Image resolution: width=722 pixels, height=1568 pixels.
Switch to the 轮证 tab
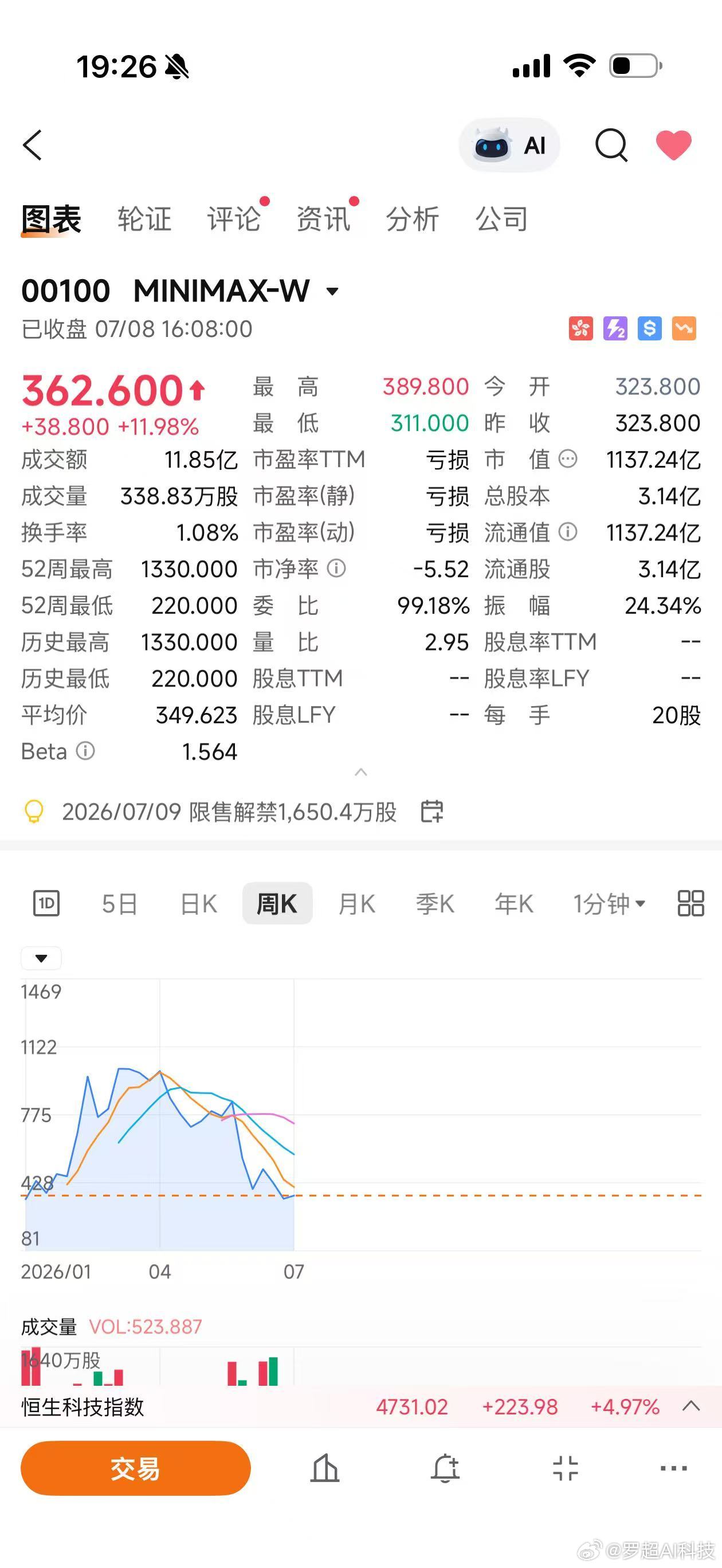(144, 219)
